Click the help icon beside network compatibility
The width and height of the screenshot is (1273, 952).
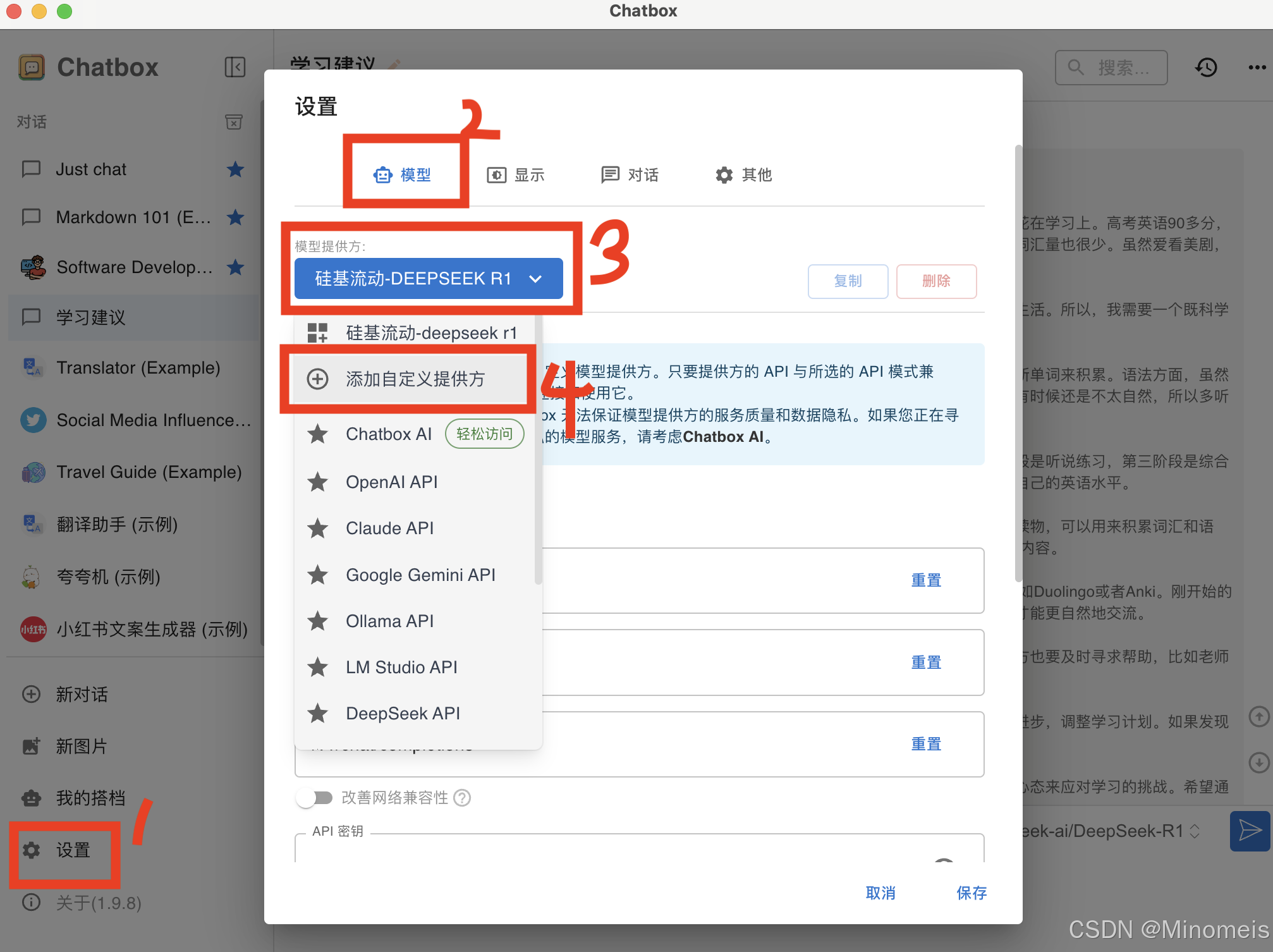[x=463, y=798]
